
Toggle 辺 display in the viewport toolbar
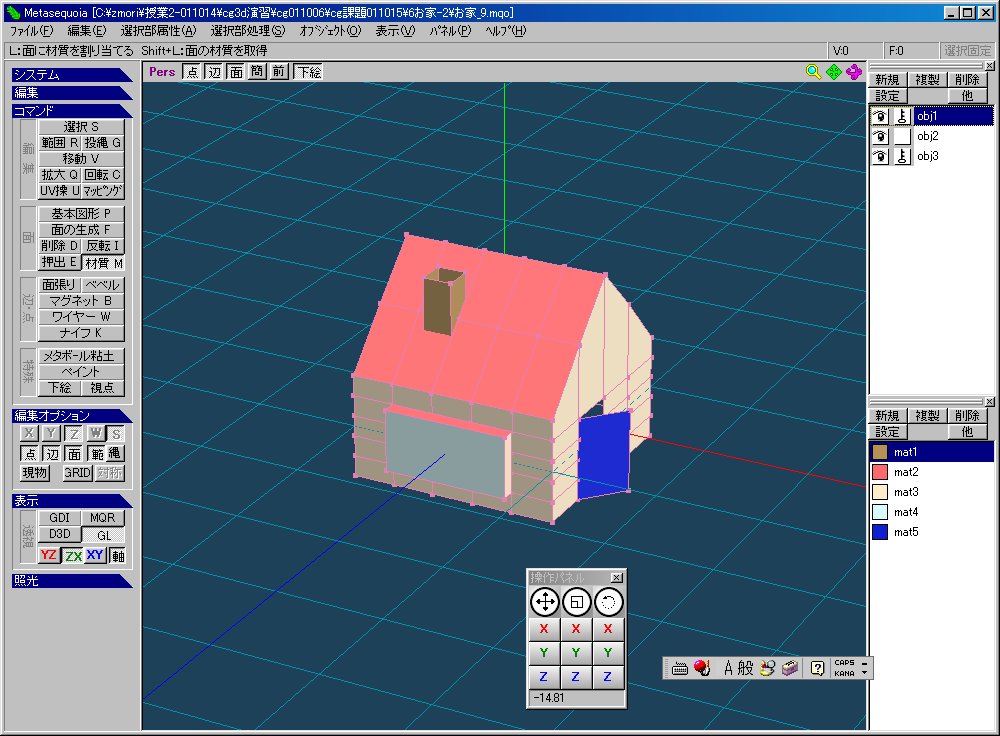(214, 72)
